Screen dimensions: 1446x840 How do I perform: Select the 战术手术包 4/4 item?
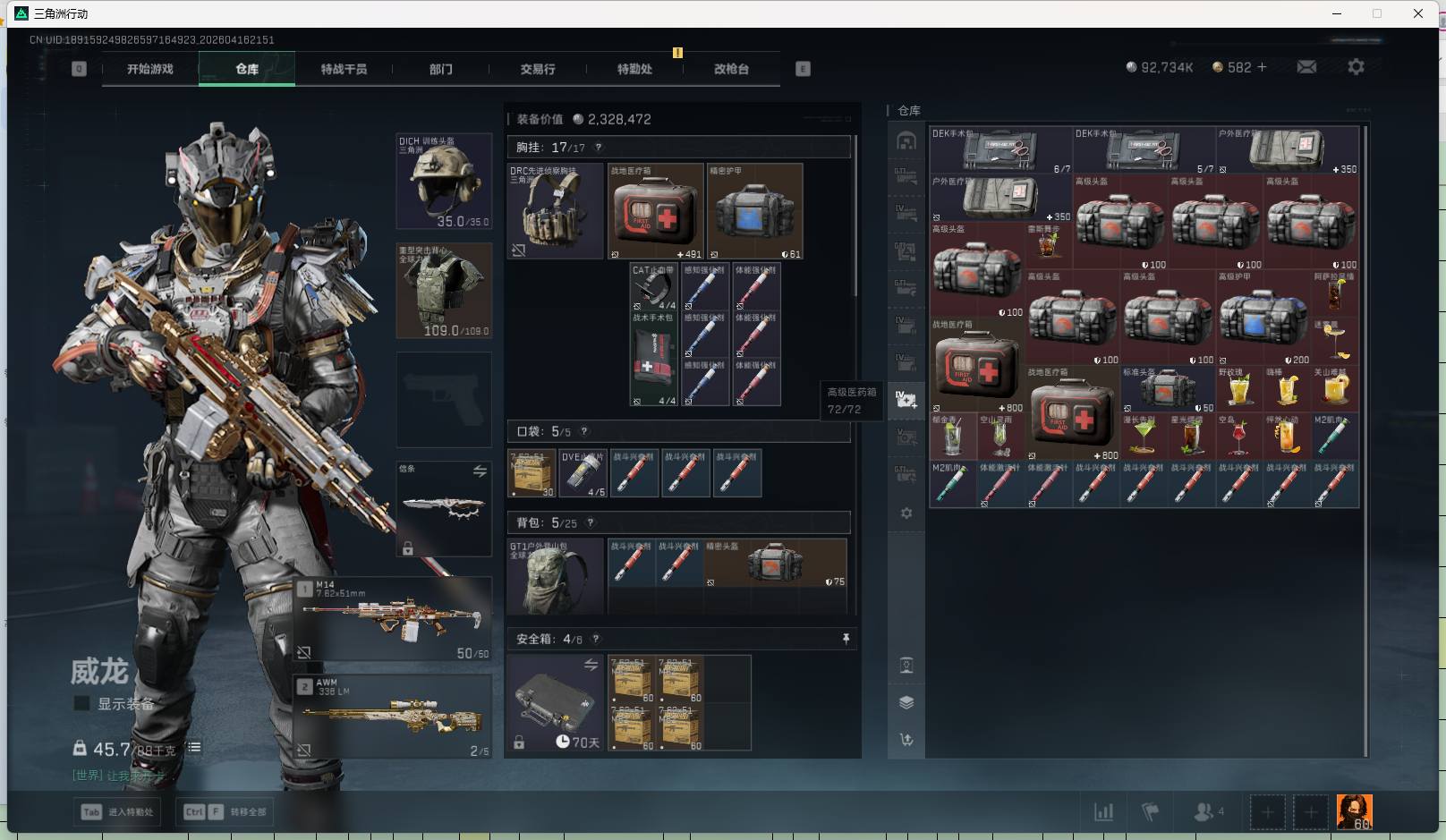point(654,359)
